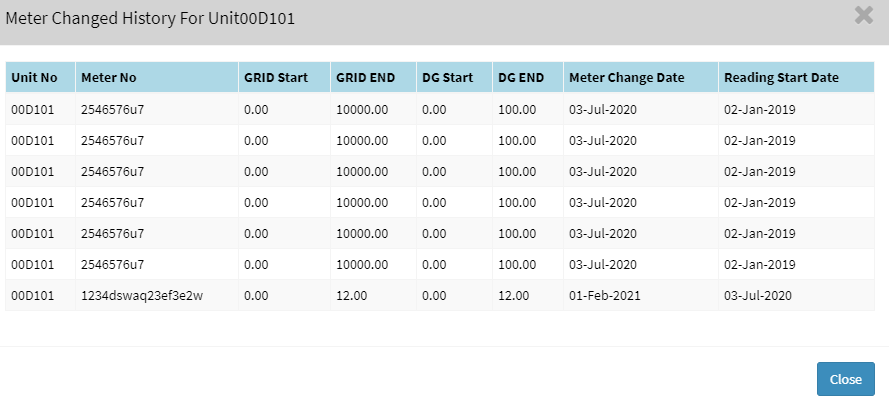
Task: Select meter number 2546576u7 in the first row
Action: pyautogui.click(x=112, y=110)
